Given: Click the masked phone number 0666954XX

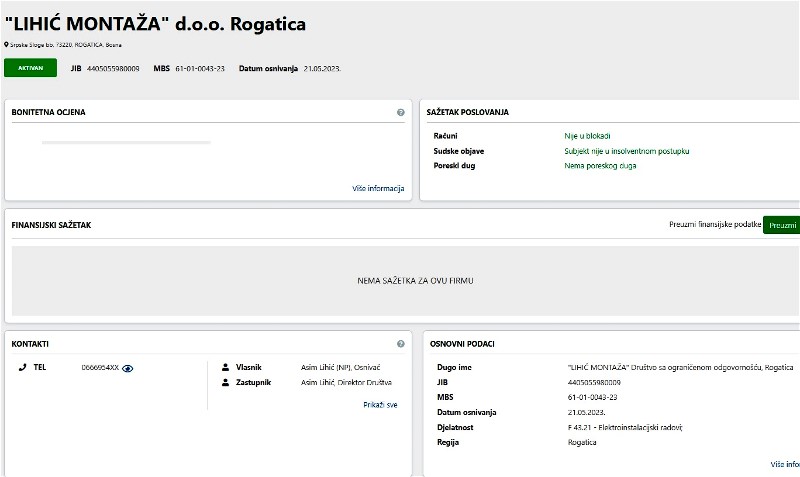Looking at the screenshot, I should [x=100, y=368].
